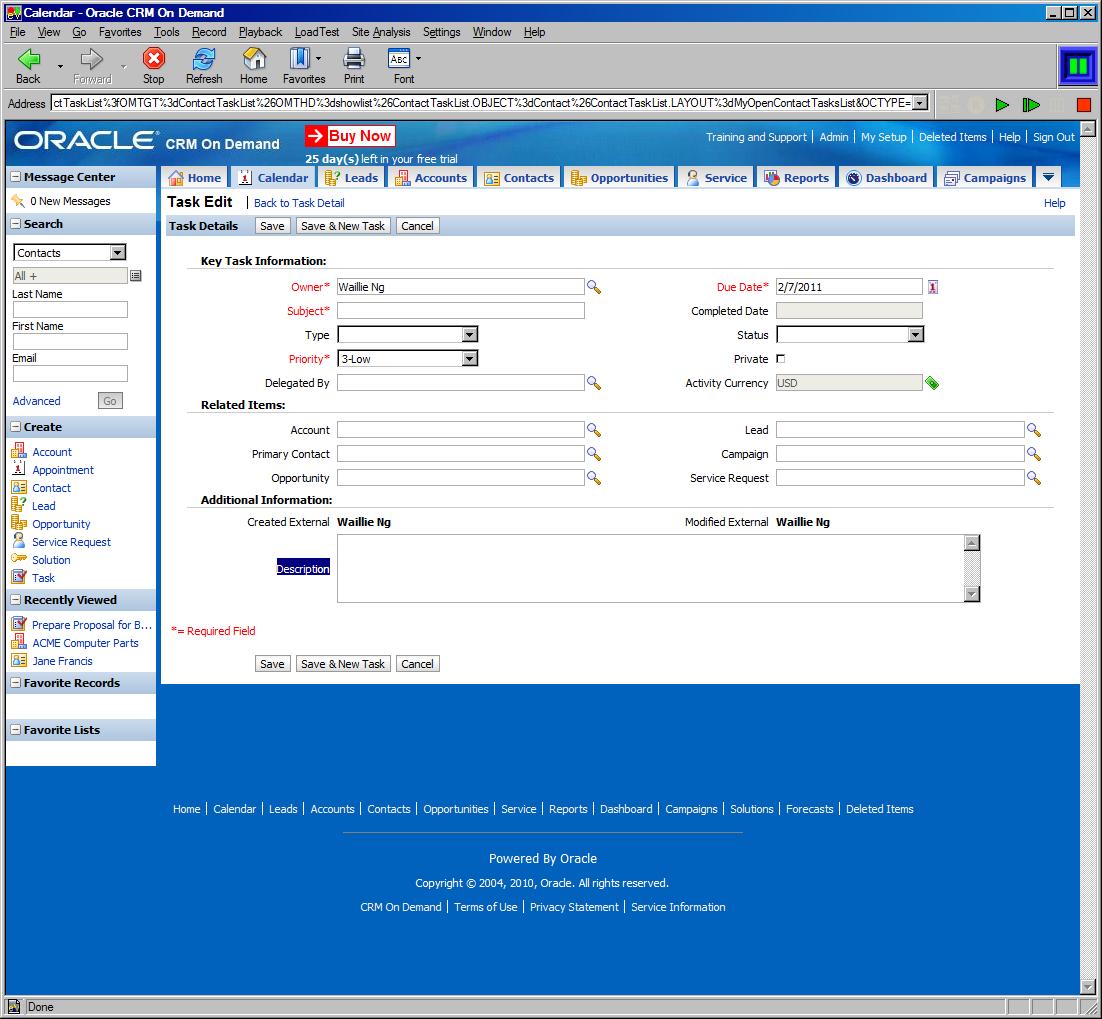1102x1019 pixels.
Task: Click the Sign Out link
Action: click(1053, 137)
